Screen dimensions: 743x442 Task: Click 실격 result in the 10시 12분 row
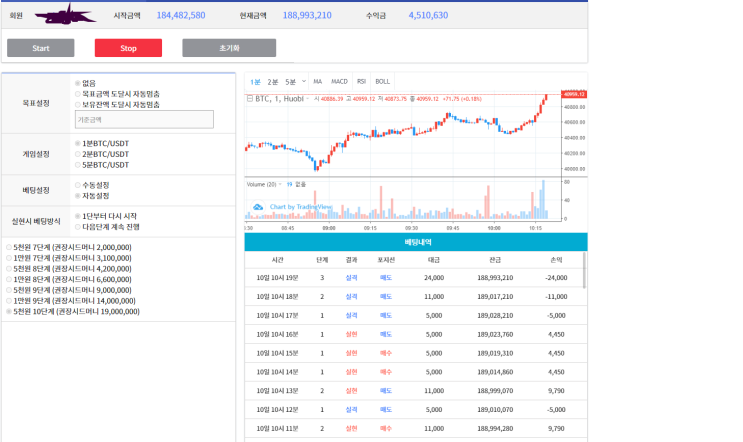352,410
